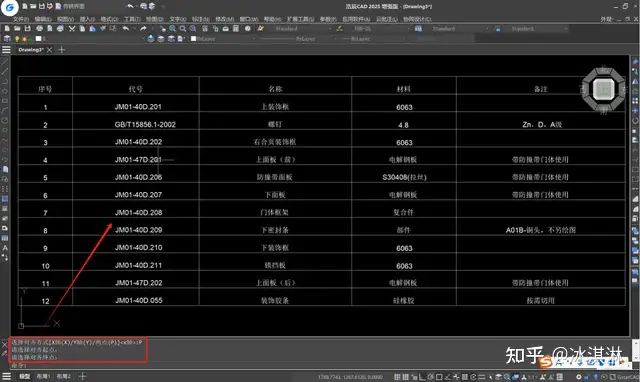Click the Zoom realtime magnifier icon

[173, 29]
